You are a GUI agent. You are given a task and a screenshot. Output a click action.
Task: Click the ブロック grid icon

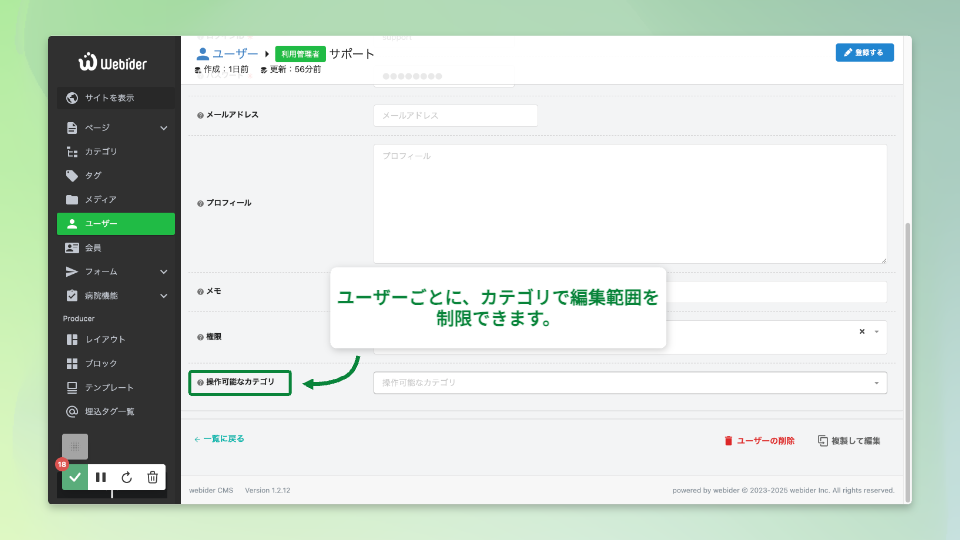pyautogui.click(x=72, y=364)
